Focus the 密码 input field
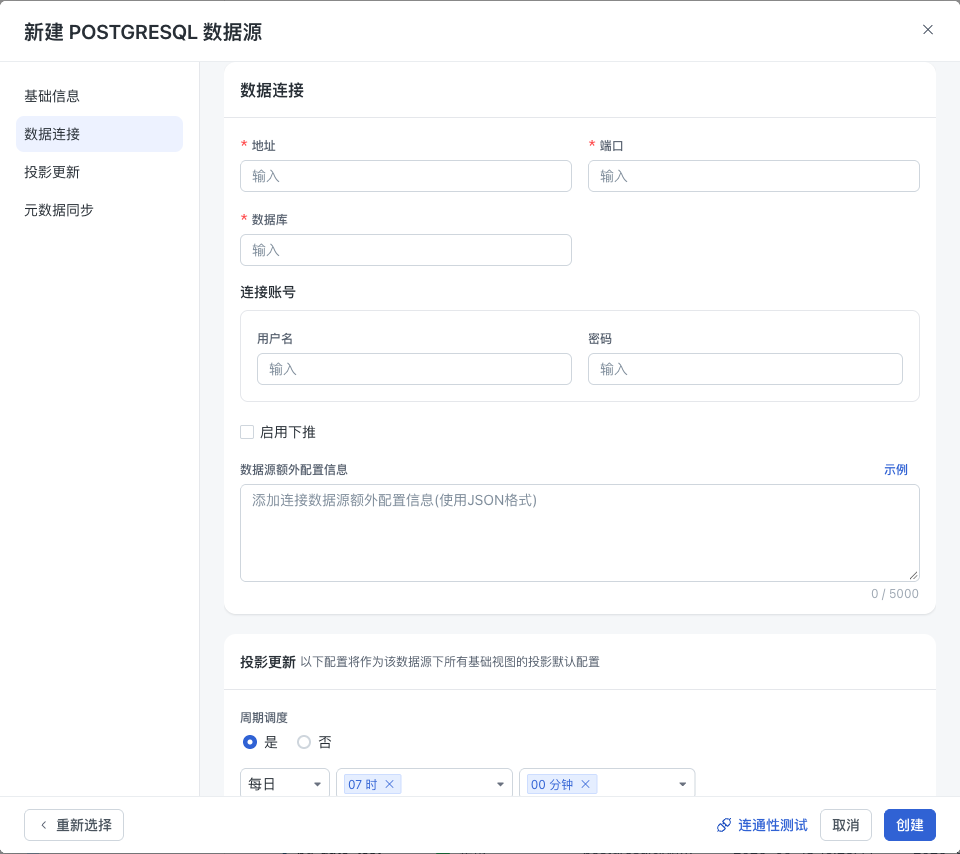The height and width of the screenshot is (854, 960). (x=745, y=369)
